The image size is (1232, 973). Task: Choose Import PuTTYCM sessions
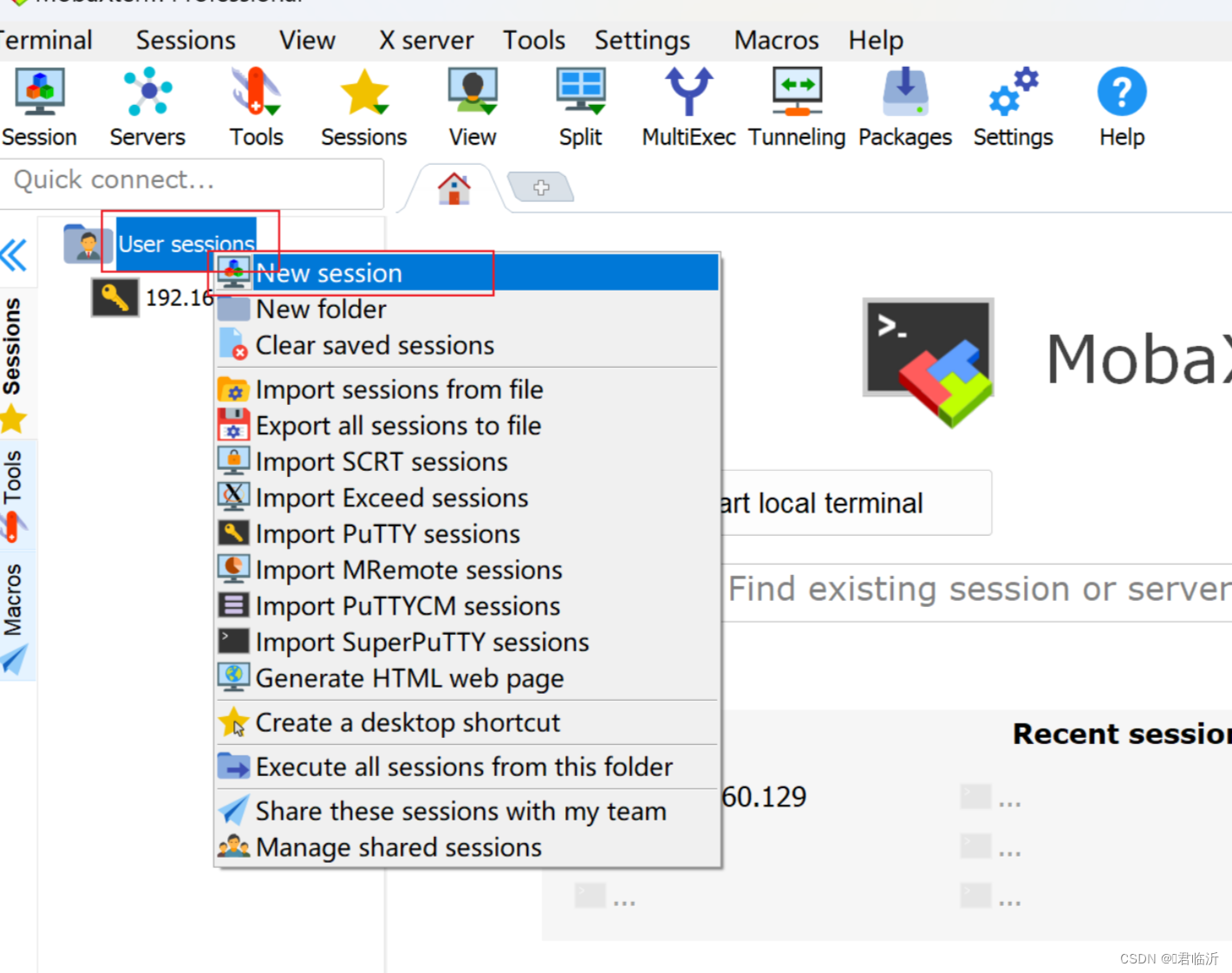[467, 605]
